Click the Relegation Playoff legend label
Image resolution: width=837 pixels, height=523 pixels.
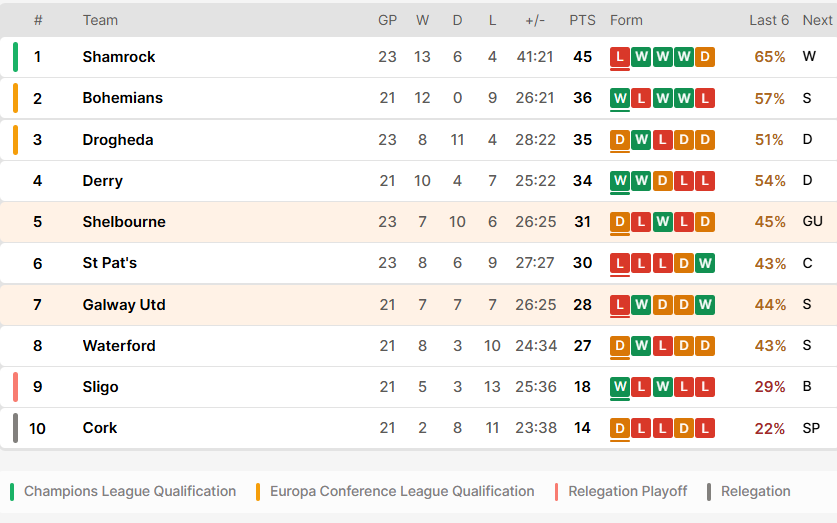click(x=627, y=492)
